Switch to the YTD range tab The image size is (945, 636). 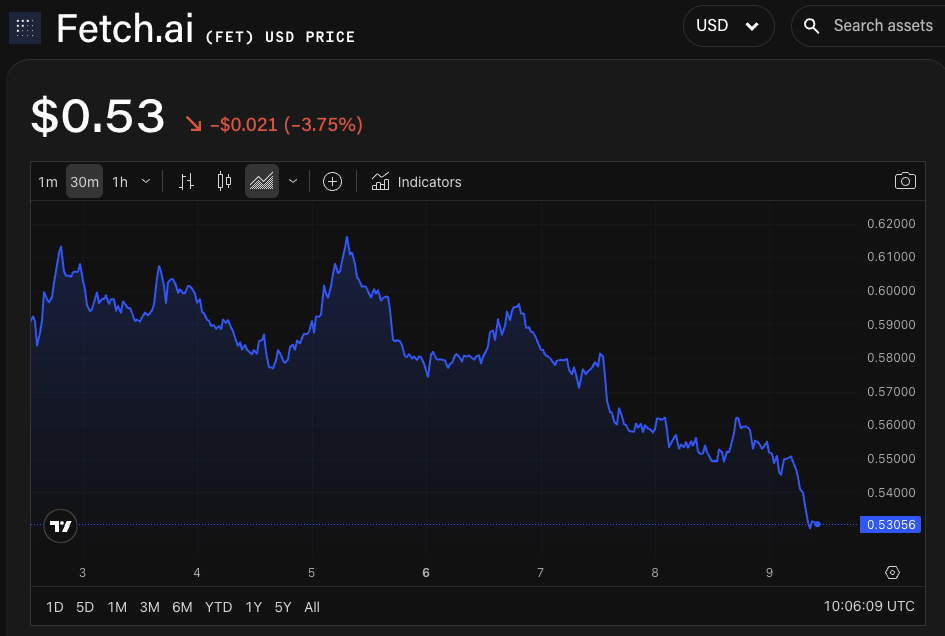pos(218,606)
